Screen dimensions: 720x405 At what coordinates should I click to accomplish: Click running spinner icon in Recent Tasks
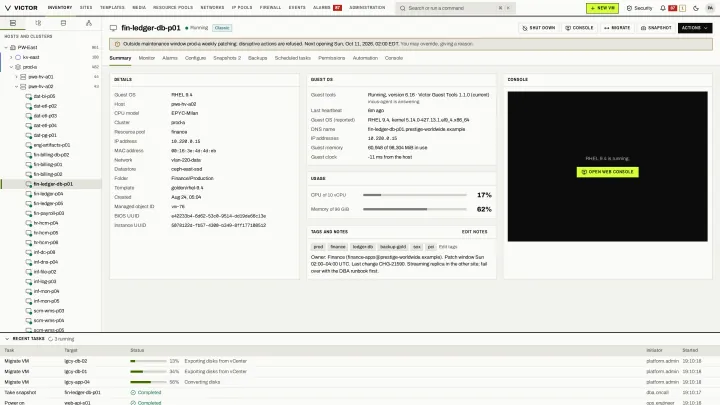pos(51,339)
